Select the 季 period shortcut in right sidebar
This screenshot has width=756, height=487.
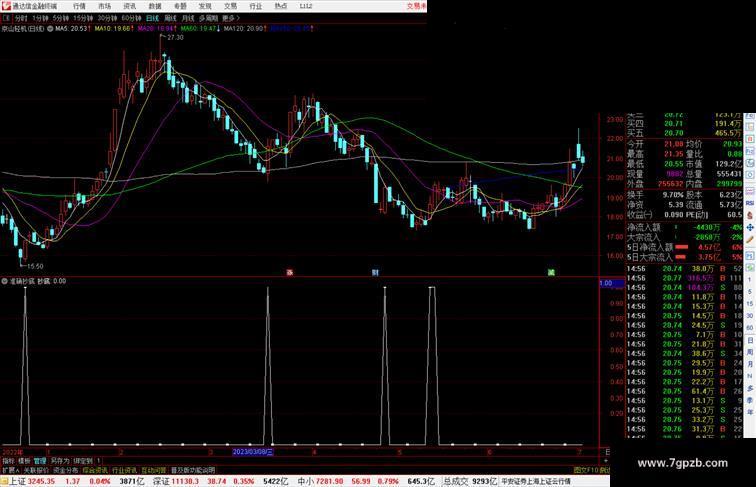750,400
